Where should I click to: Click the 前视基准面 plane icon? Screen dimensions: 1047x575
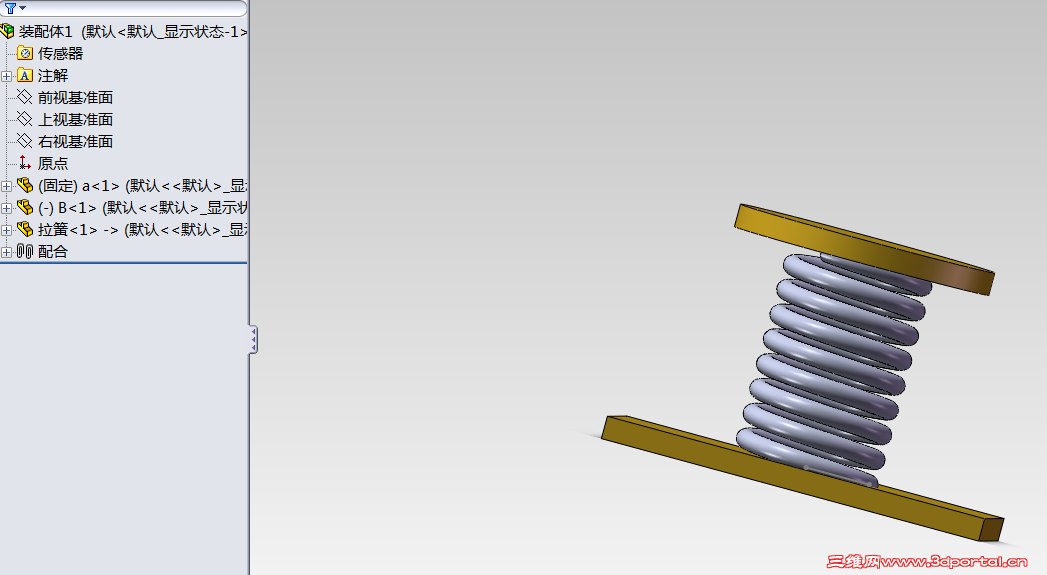(25, 98)
